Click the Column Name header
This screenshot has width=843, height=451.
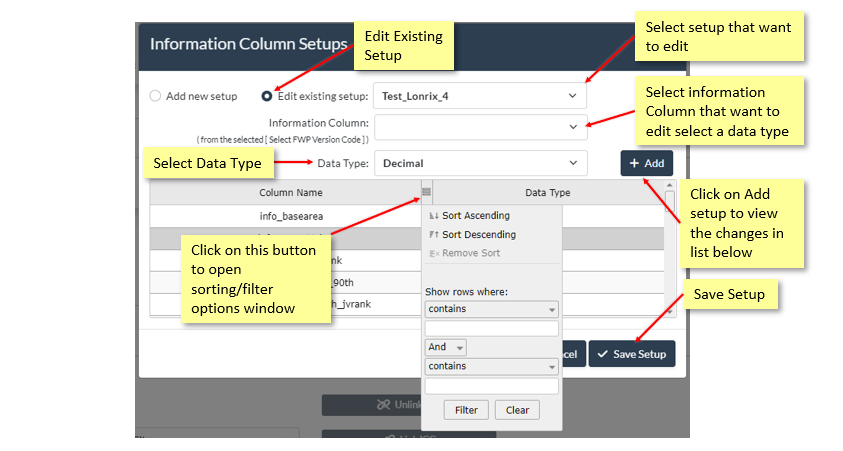[x=291, y=192]
